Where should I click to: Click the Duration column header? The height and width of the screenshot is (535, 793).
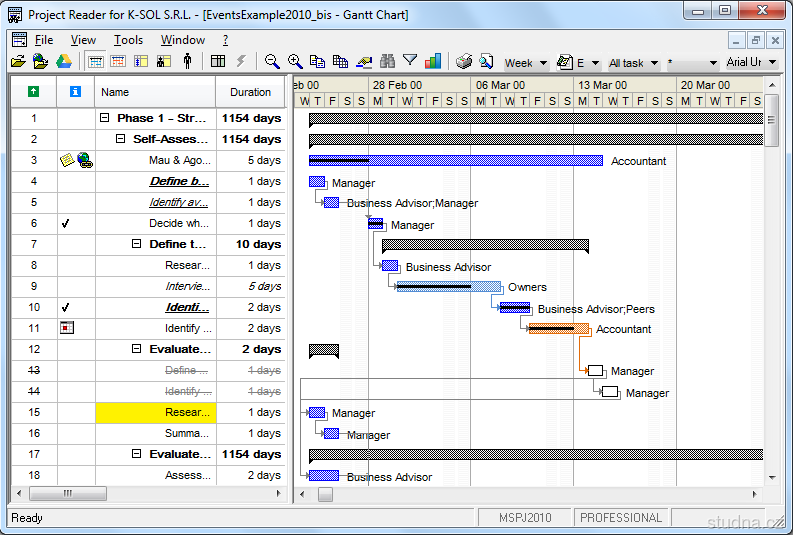[x=250, y=92]
